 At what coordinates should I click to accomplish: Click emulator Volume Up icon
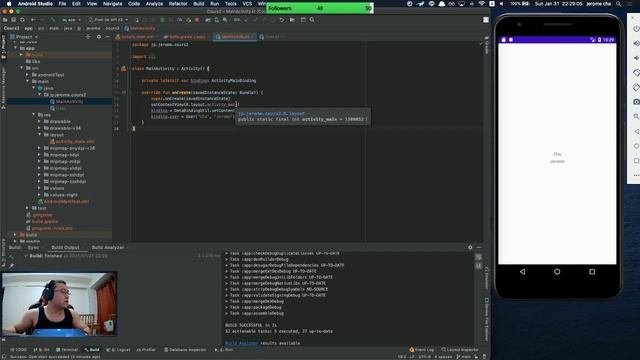636,43
